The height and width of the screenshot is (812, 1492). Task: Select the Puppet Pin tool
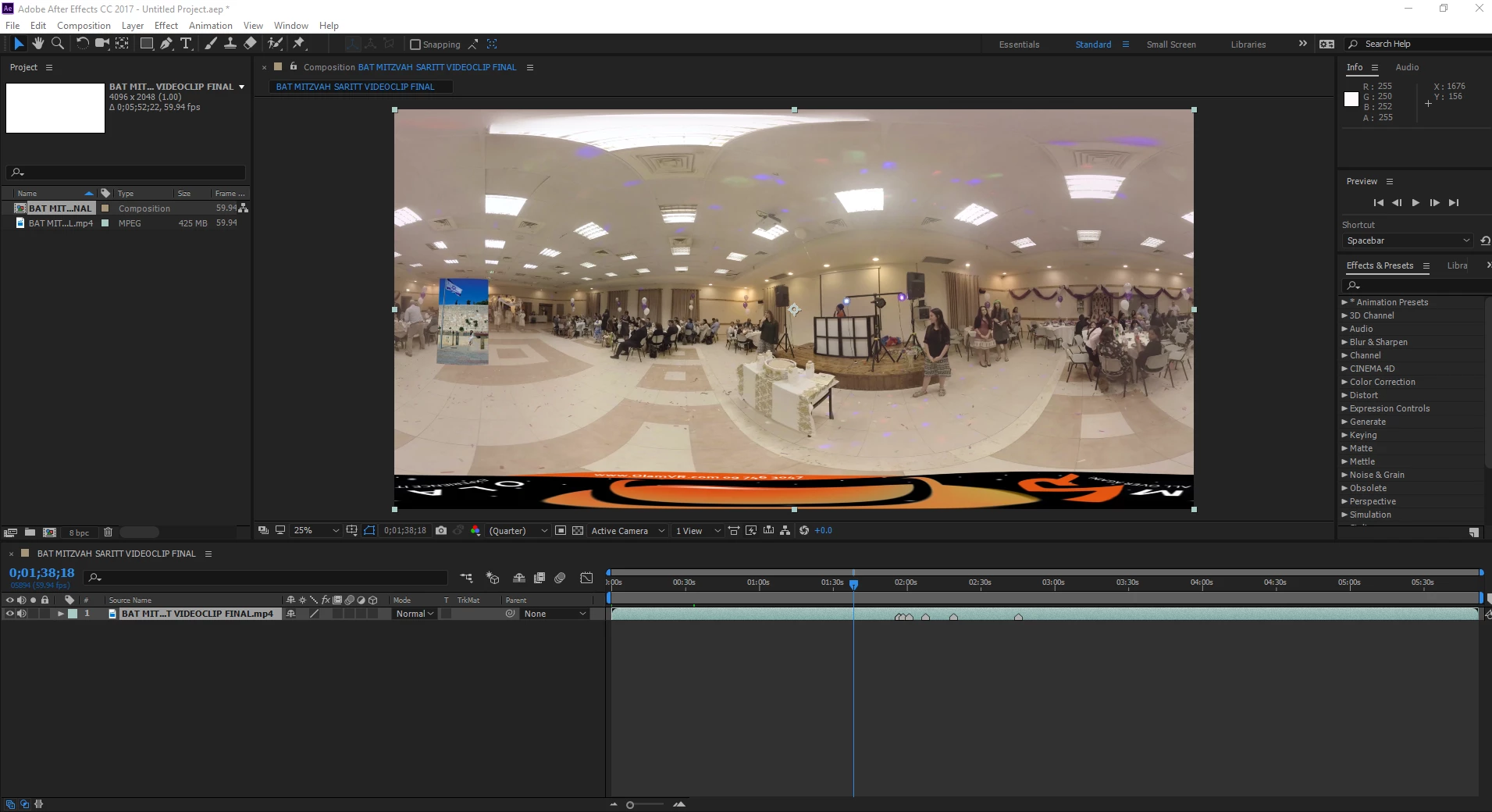299,44
